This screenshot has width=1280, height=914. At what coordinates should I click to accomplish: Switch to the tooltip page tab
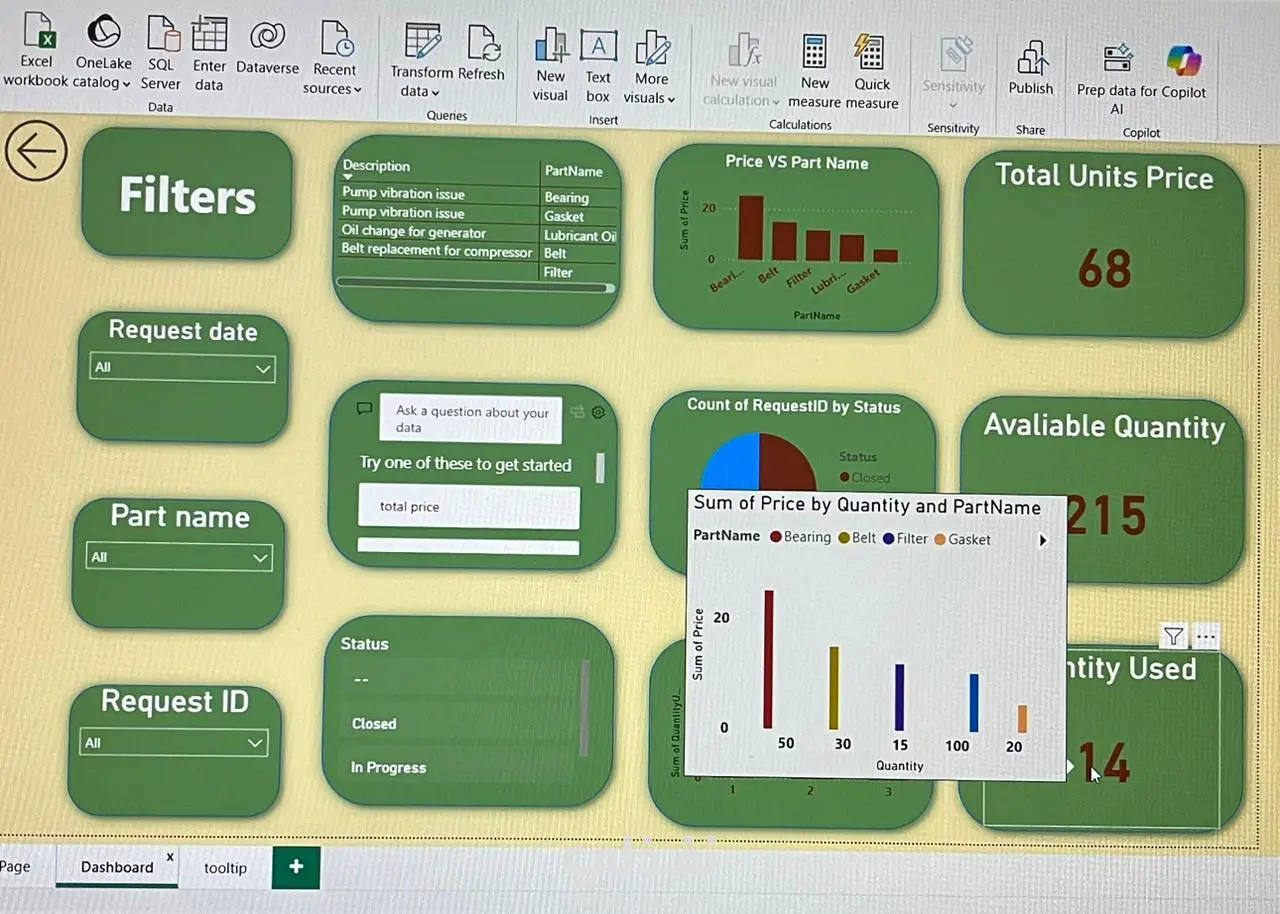click(225, 868)
